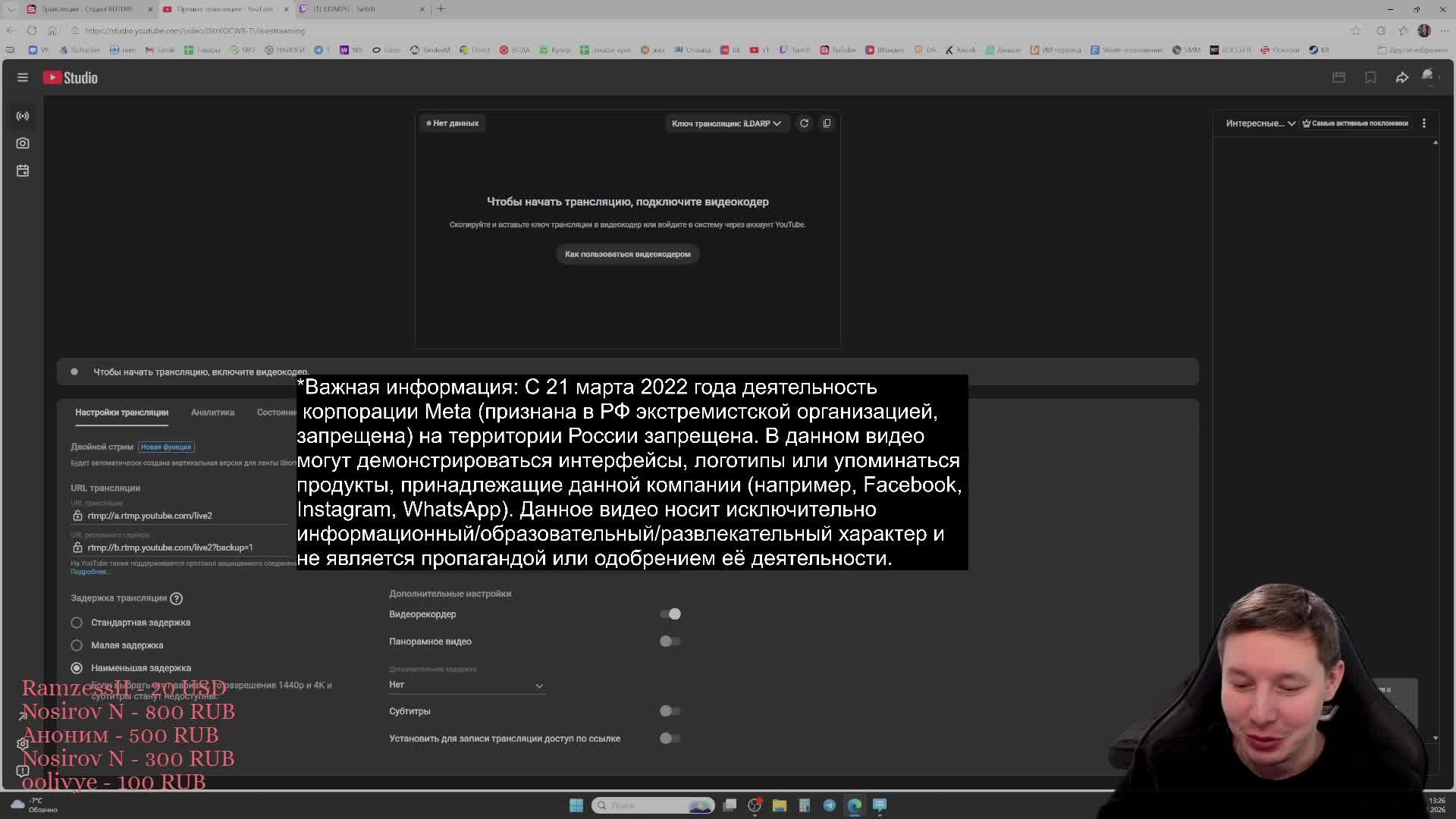Select the Стандартная задержка radio button
The image size is (1456, 819).
pyautogui.click(x=77, y=623)
